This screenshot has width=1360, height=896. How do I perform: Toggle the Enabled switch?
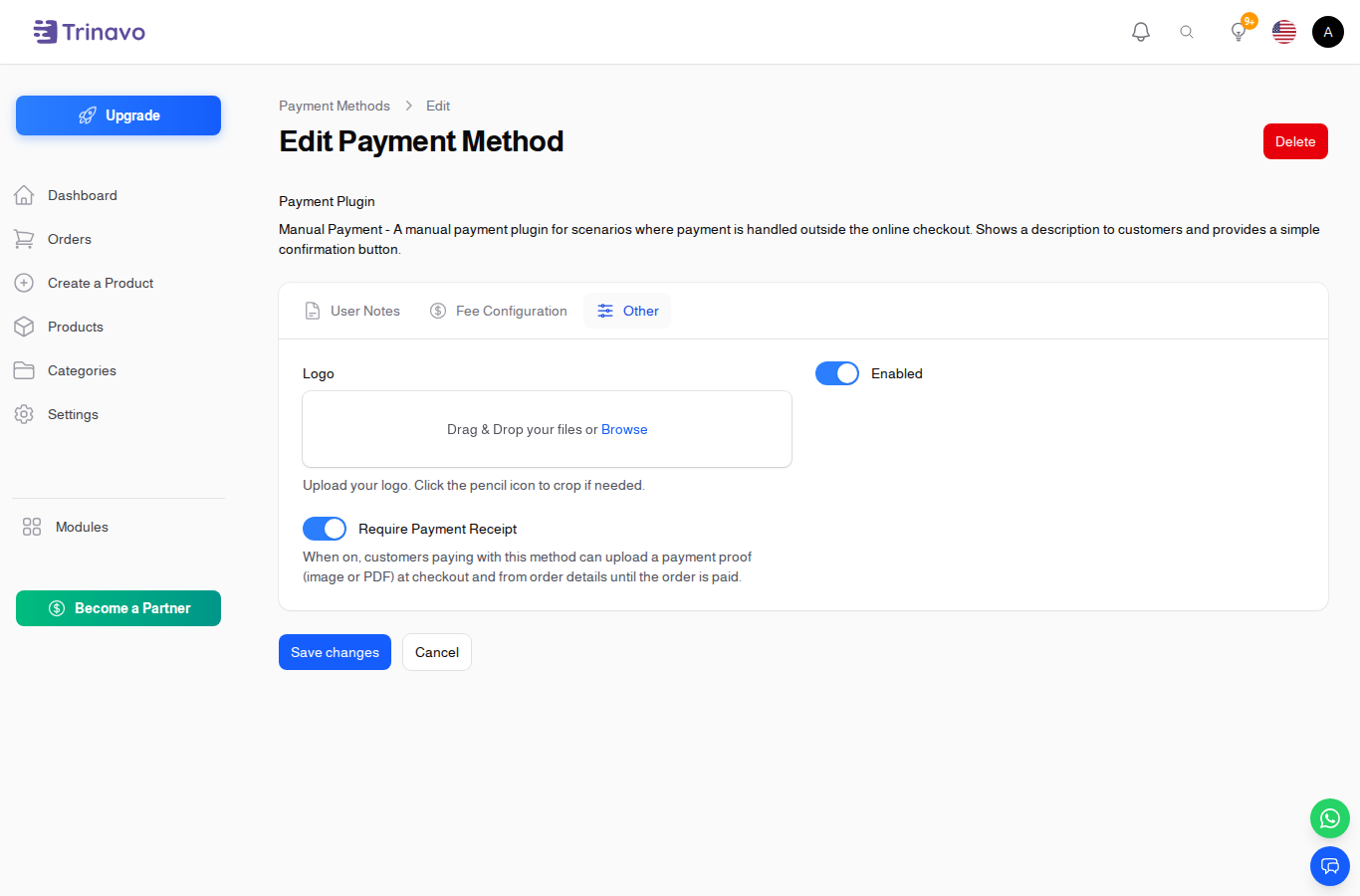(837, 373)
